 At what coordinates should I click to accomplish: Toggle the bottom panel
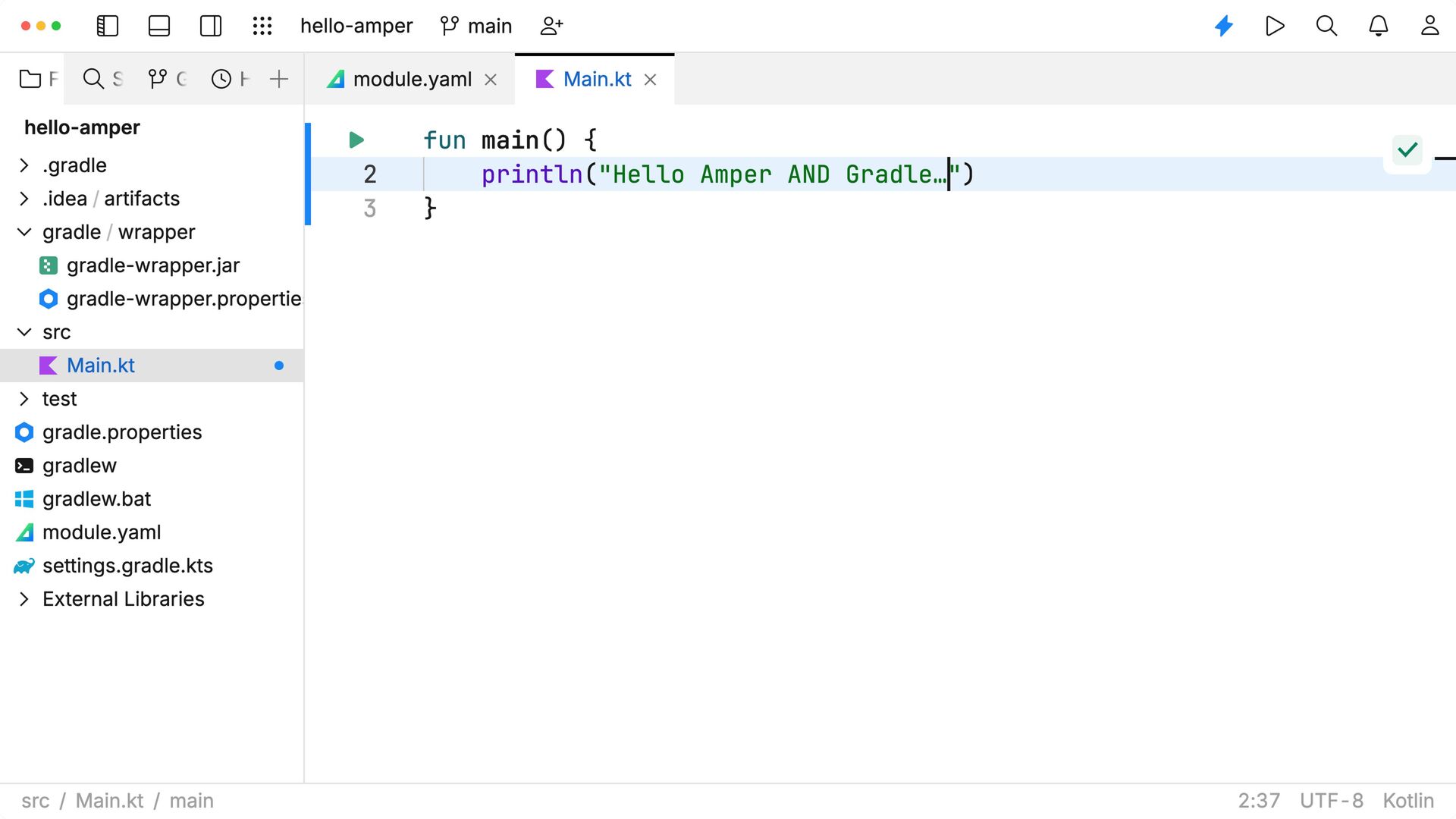coord(159,26)
